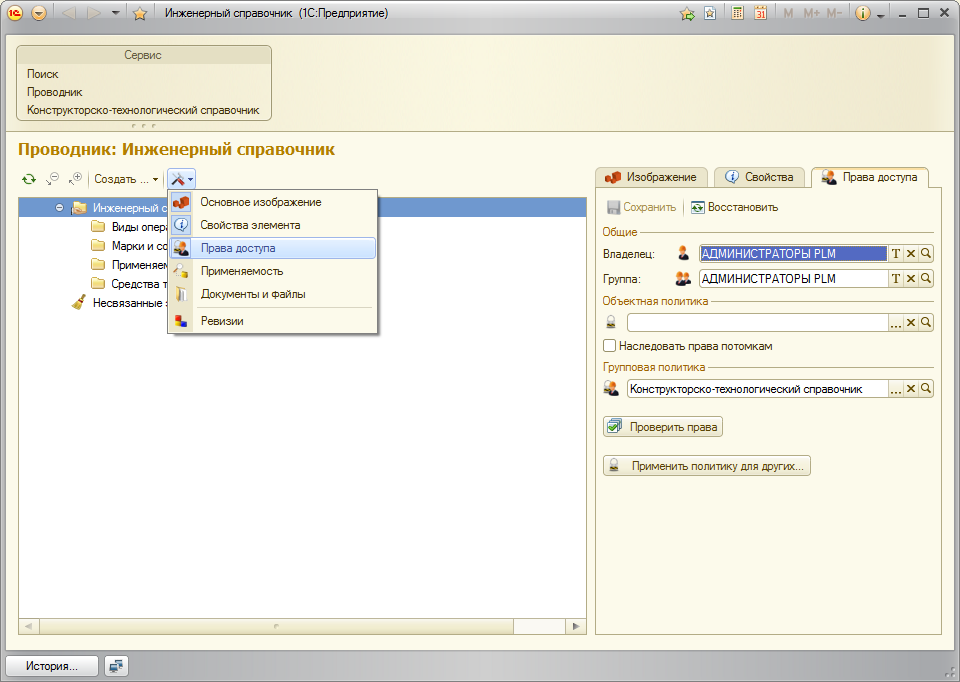Open the Создать dropdown
The height and width of the screenshot is (682, 960).
(x=127, y=180)
